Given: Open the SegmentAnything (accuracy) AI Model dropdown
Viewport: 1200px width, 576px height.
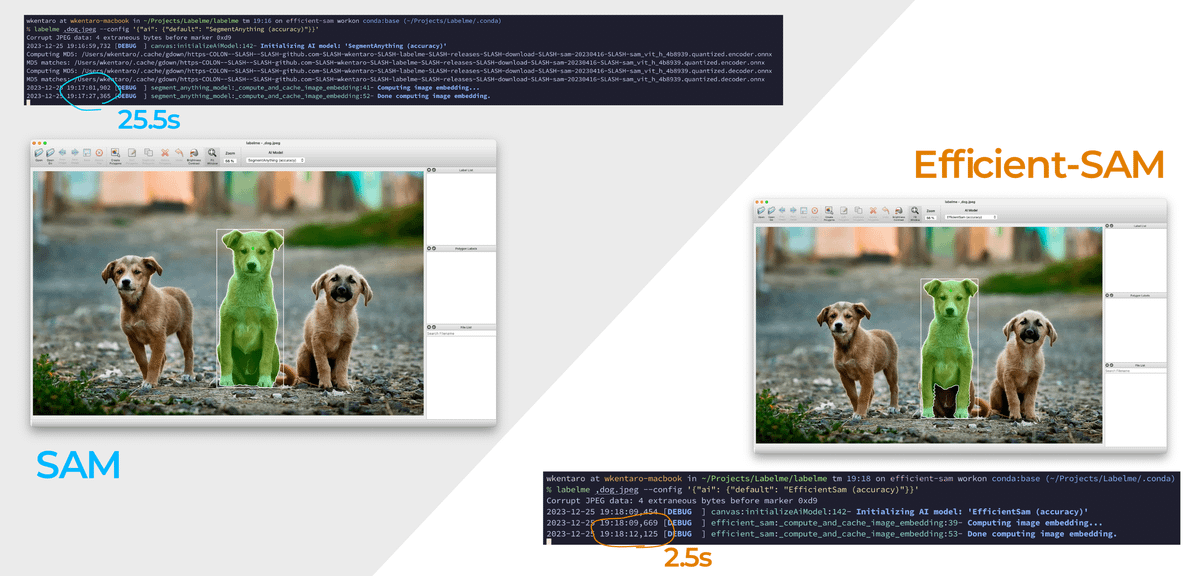Looking at the screenshot, I should click(275, 160).
